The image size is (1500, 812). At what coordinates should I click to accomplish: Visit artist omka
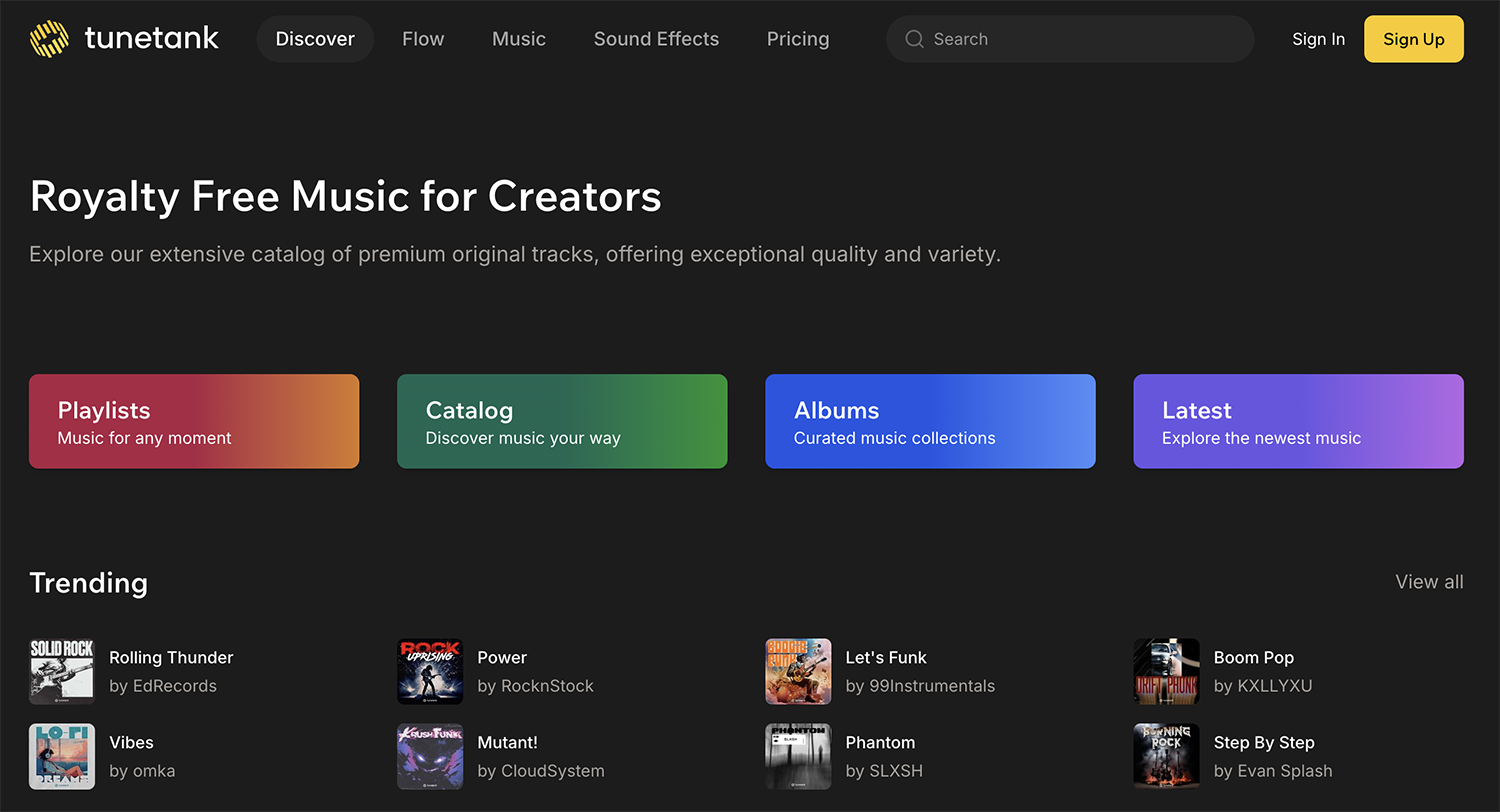[x=142, y=771]
